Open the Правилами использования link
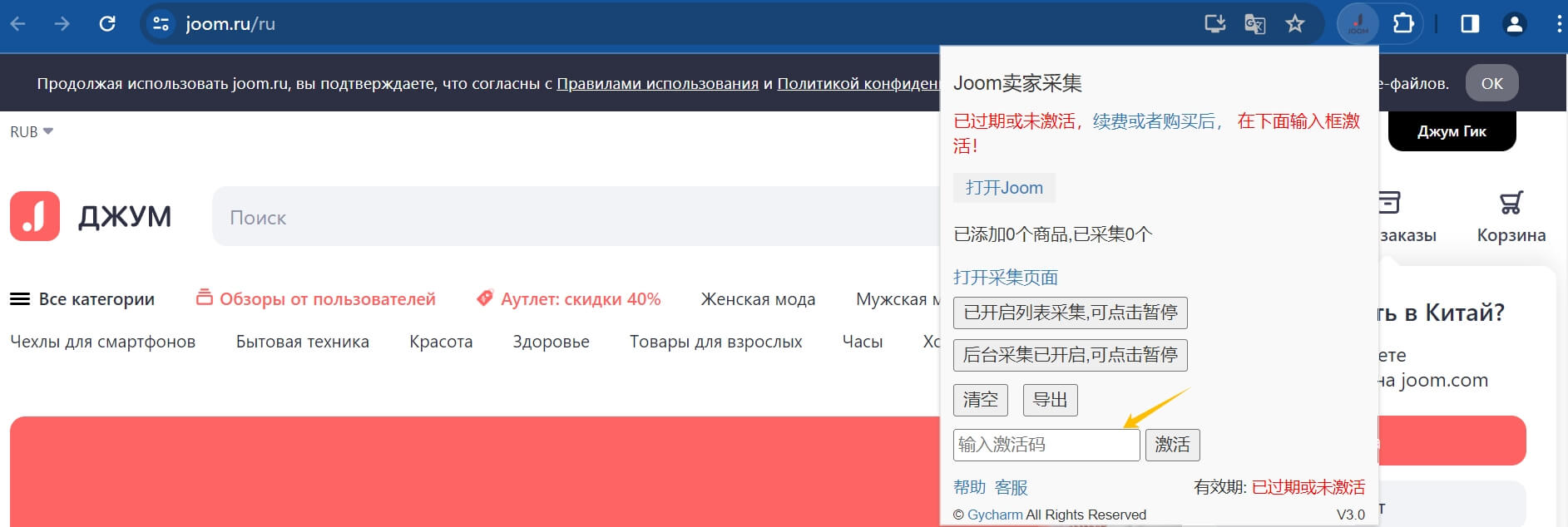The image size is (1568, 527). [x=658, y=84]
